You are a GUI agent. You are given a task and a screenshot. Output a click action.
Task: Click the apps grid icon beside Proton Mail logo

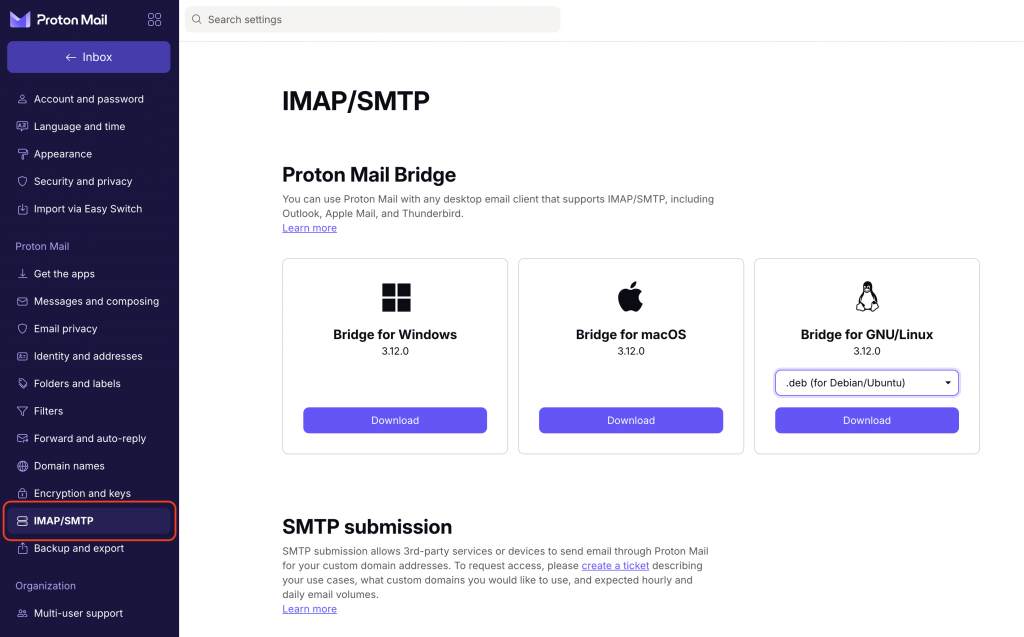point(154,19)
